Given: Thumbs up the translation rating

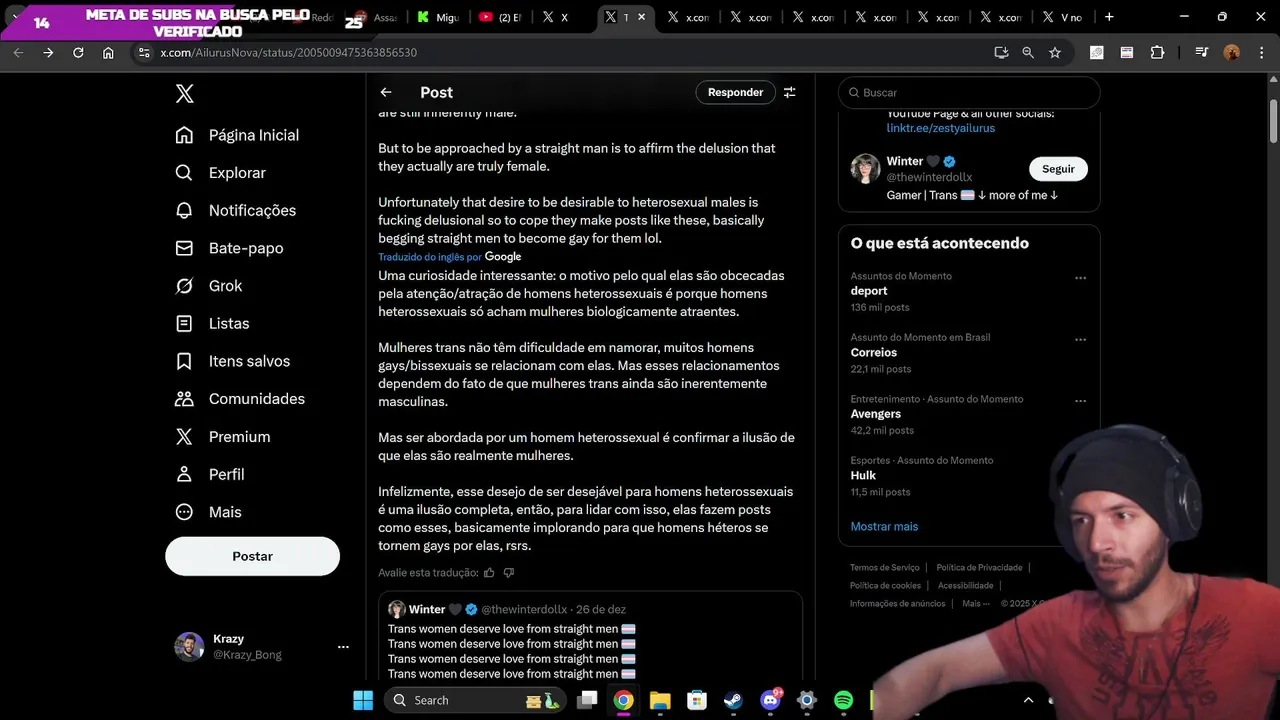Looking at the screenshot, I should pyautogui.click(x=489, y=573).
